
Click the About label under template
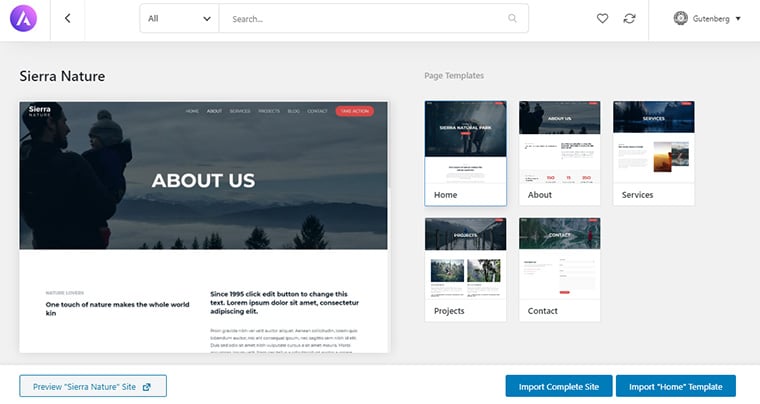(539, 195)
